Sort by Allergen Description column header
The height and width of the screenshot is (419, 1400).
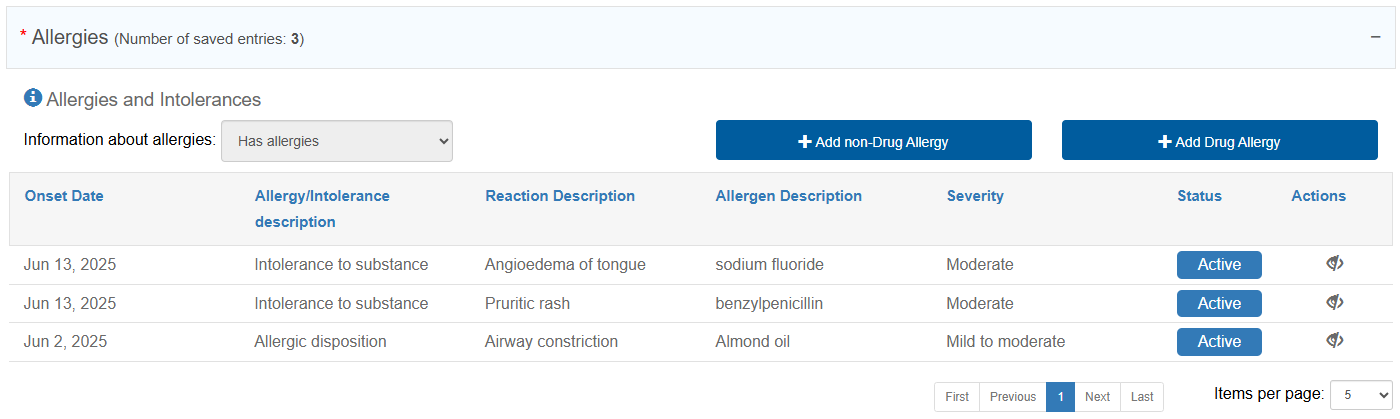[x=789, y=196]
